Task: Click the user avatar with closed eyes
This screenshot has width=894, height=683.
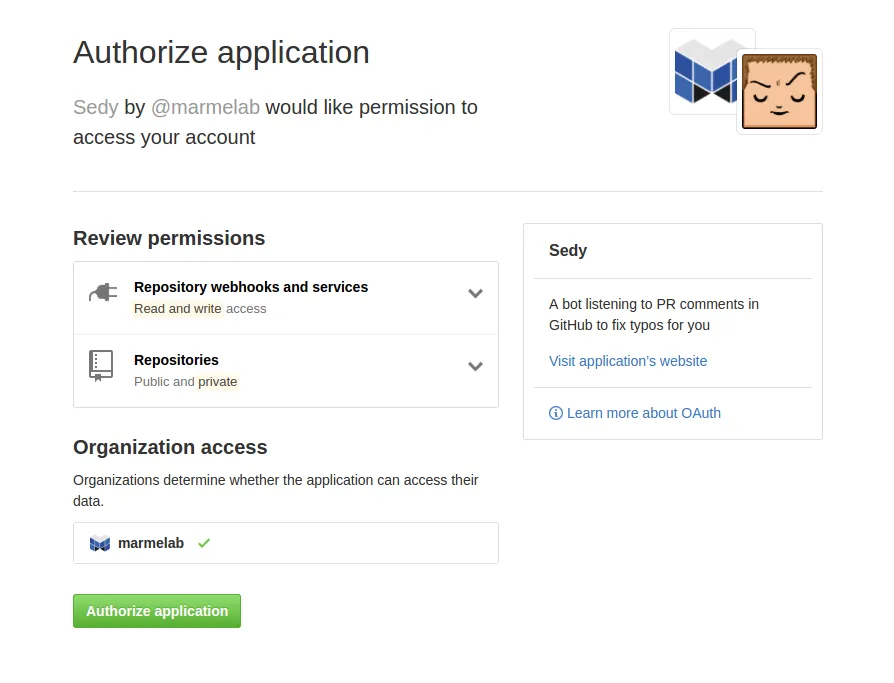Action: [779, 91]
